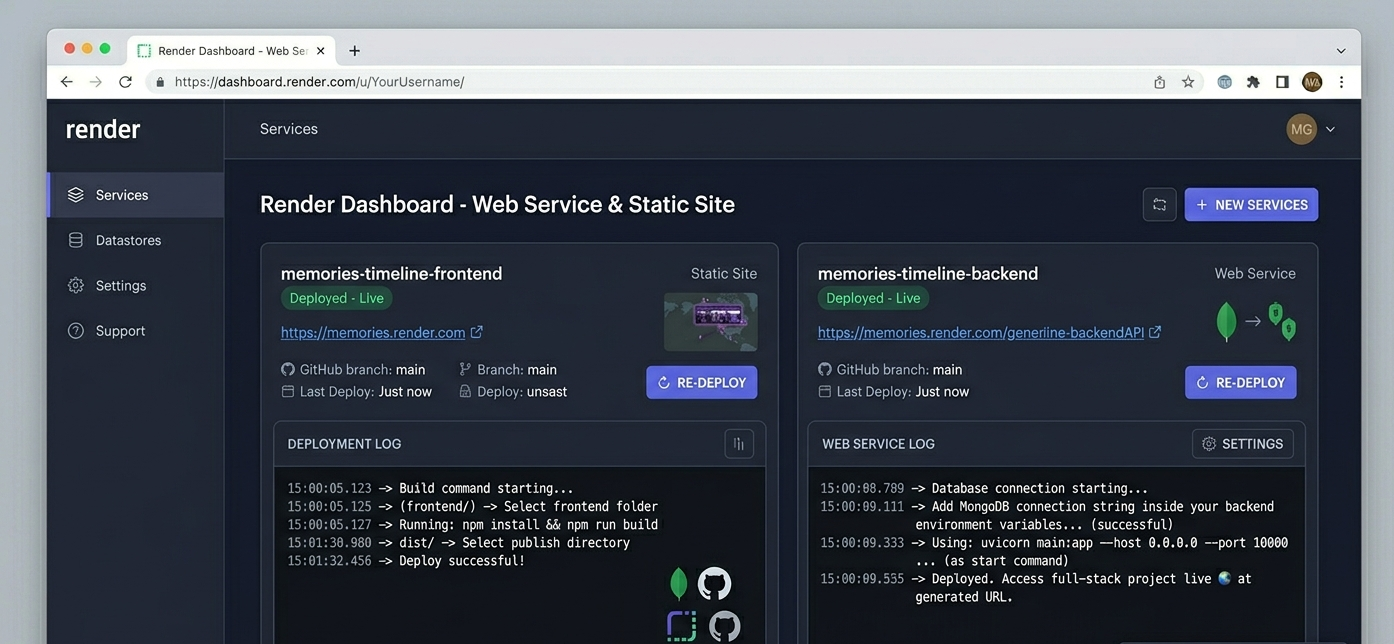Click the NEW SERVICES button
The width and height of the screenshot is (1394, 644).
[1251, 204]
